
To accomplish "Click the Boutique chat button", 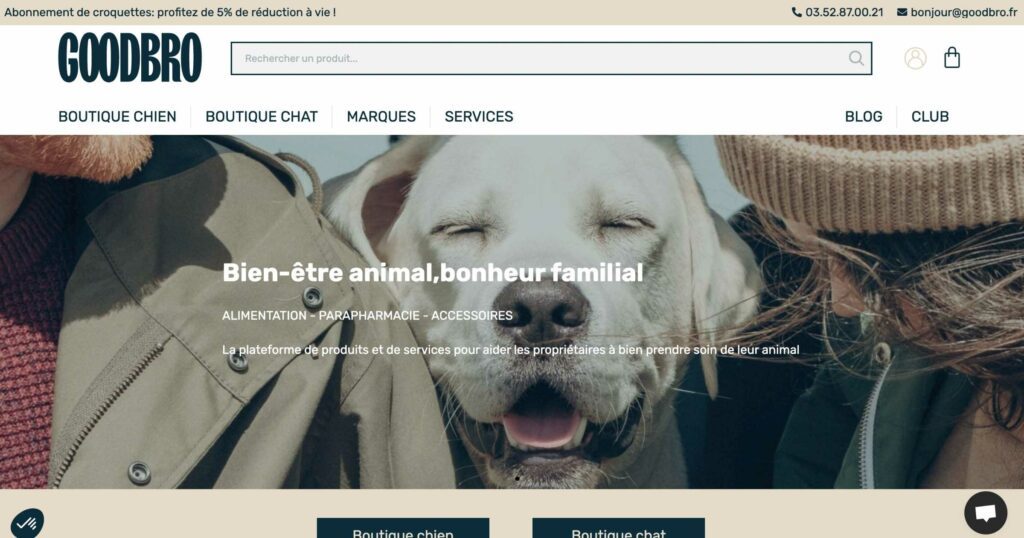I will [618, 528].
